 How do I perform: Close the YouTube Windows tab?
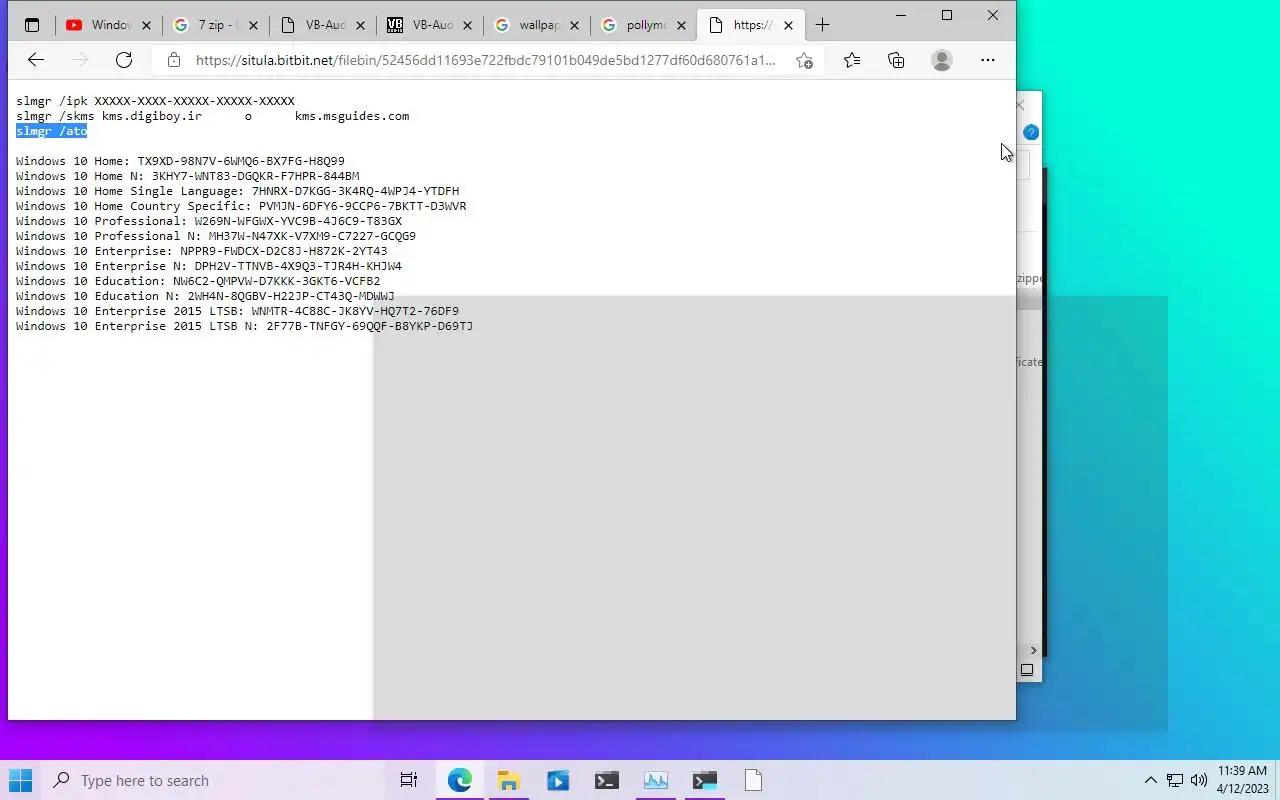146,25
